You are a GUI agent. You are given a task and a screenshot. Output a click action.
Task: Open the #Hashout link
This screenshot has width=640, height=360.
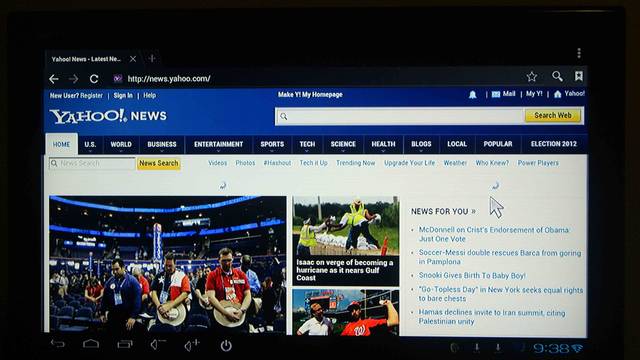pyautogui.click(x=277, y=163)
